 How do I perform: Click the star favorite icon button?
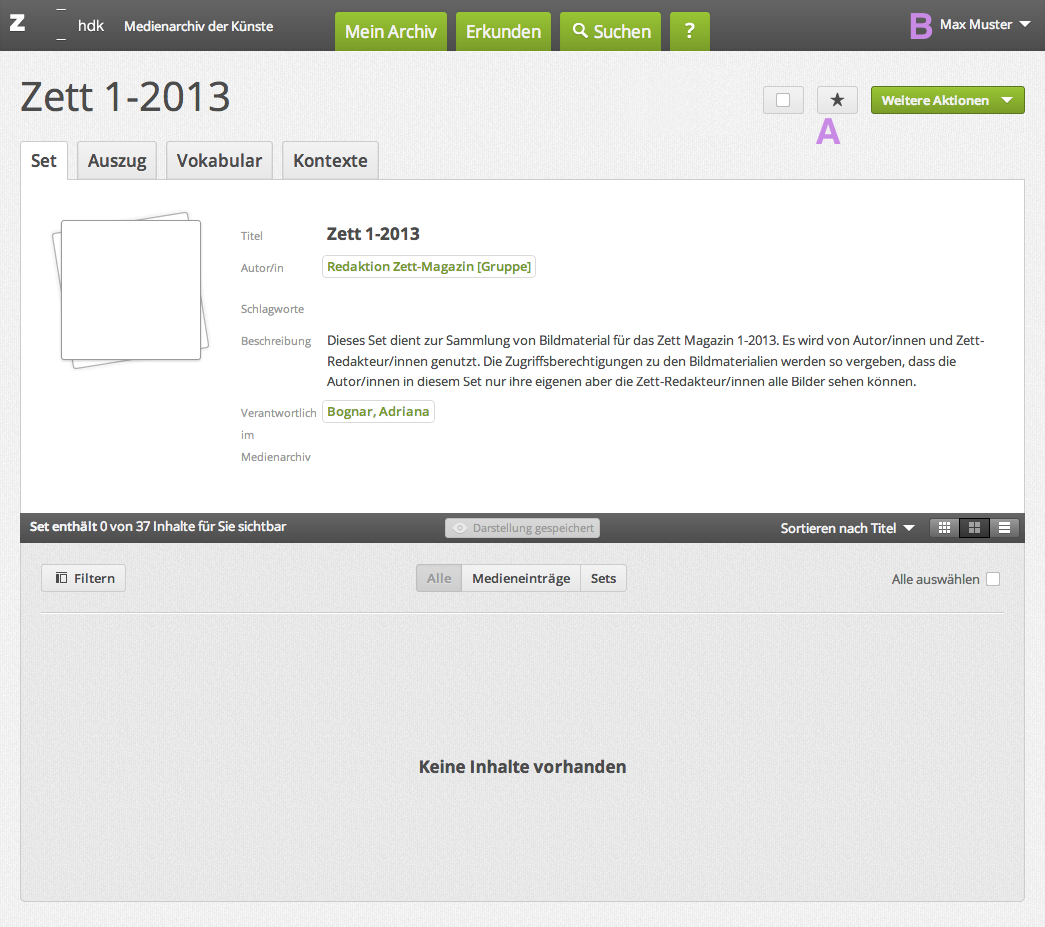pyautogui.click(x=837, y=100)
